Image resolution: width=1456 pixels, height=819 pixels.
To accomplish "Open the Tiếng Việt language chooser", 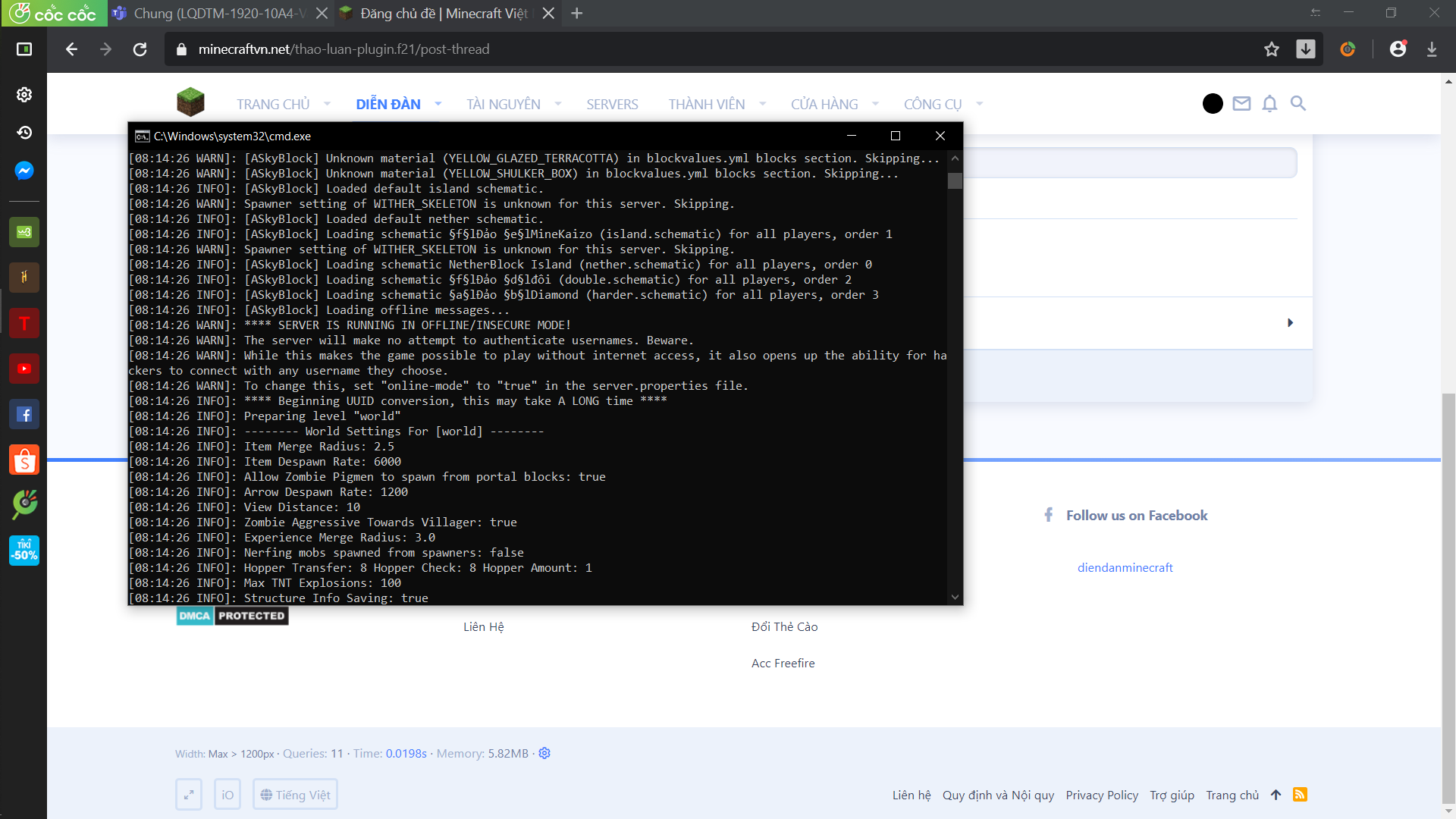I will tap(295, 794).
